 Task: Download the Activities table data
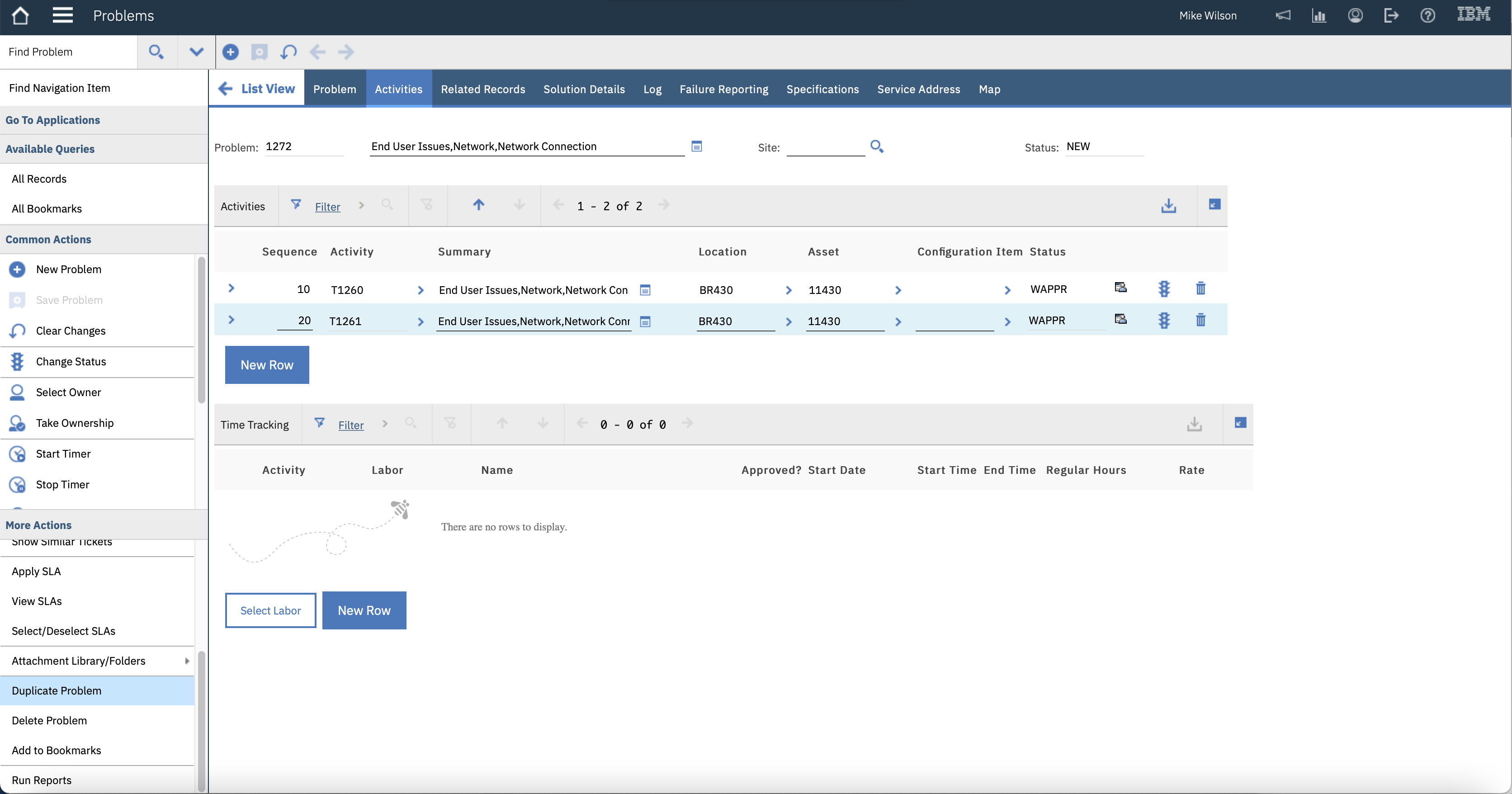[1168, 206]
